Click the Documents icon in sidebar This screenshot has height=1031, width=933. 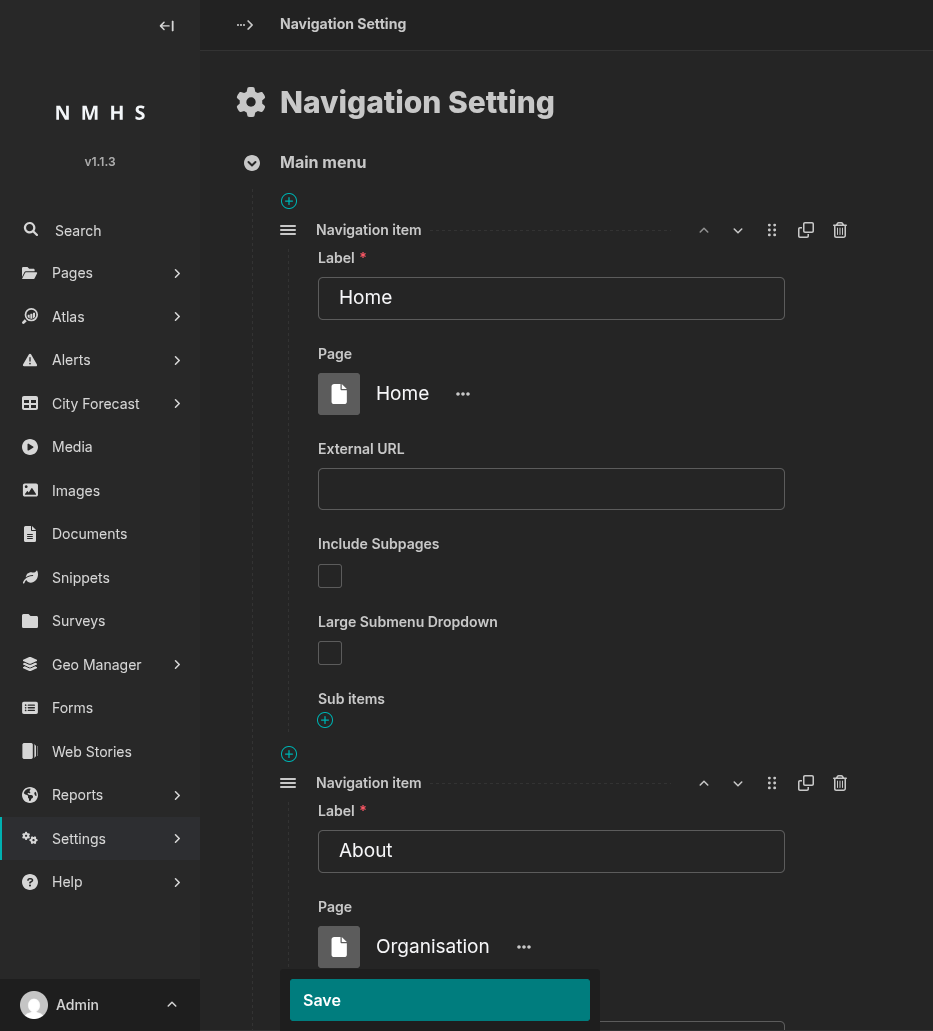pyautogui.click(x=30, y=534)
